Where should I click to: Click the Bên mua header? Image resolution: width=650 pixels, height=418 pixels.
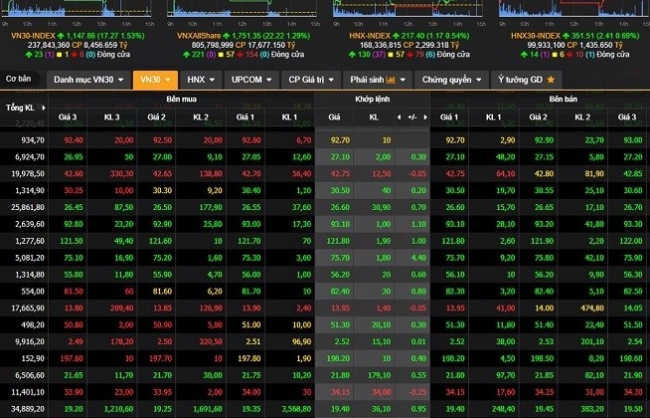point(181,101)
